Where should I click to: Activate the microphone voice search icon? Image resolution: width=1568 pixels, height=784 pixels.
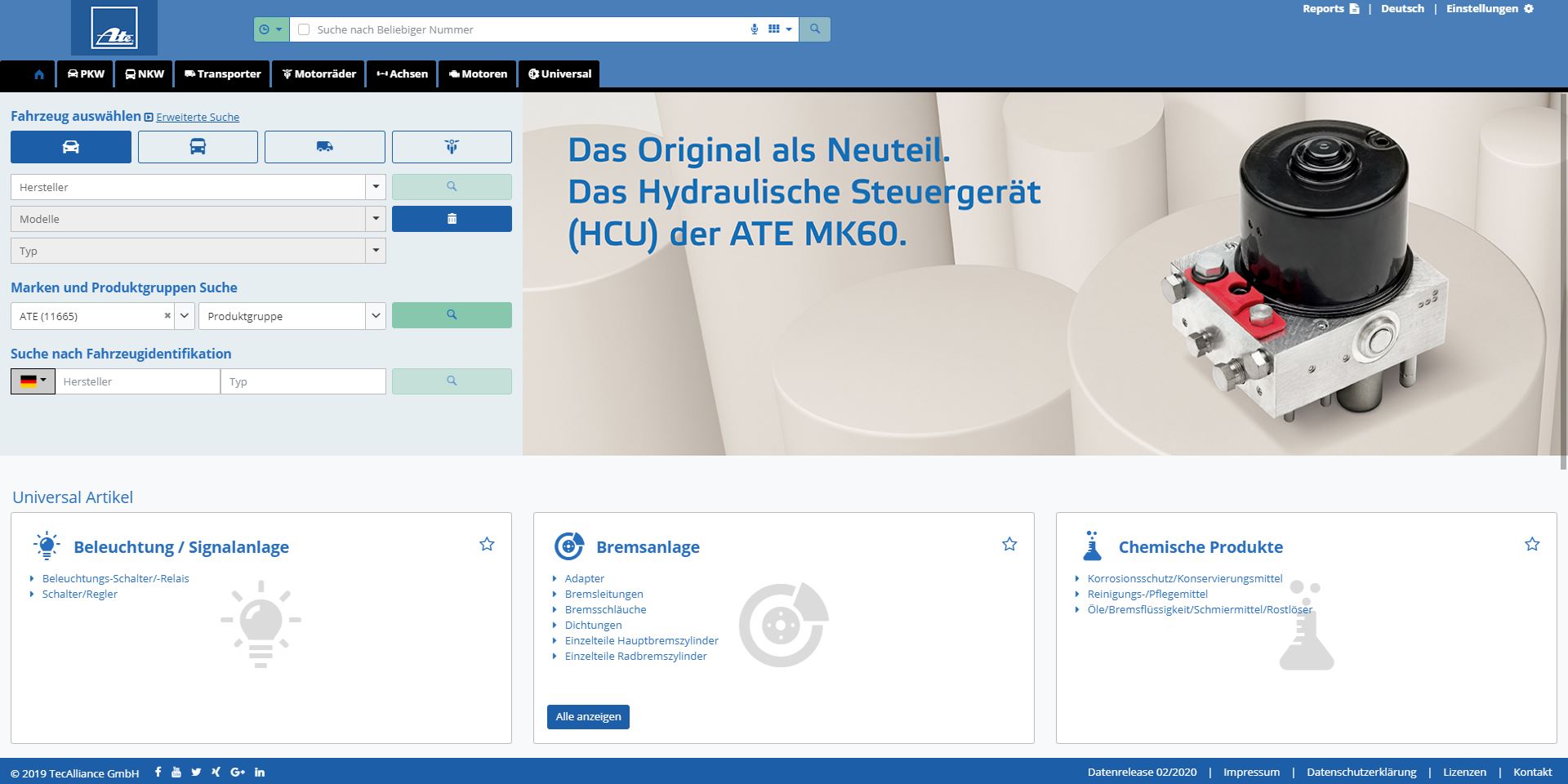755,29
